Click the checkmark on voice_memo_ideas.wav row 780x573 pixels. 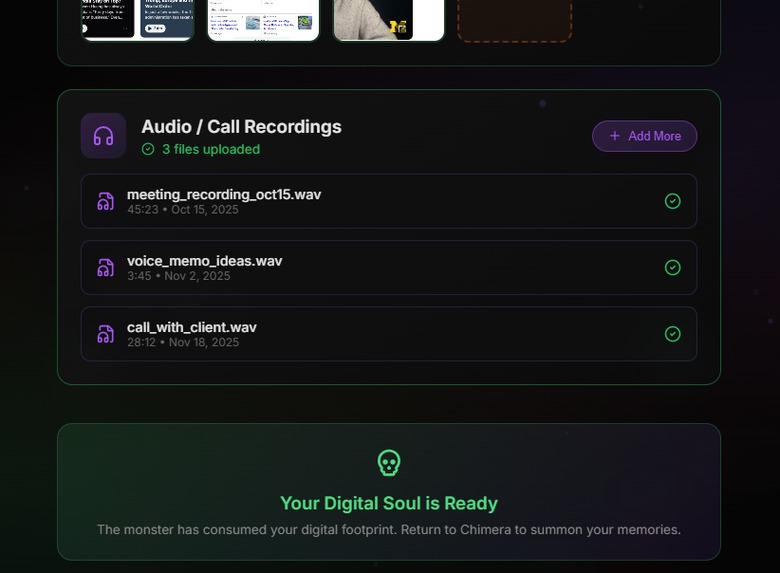pos(673,268)
